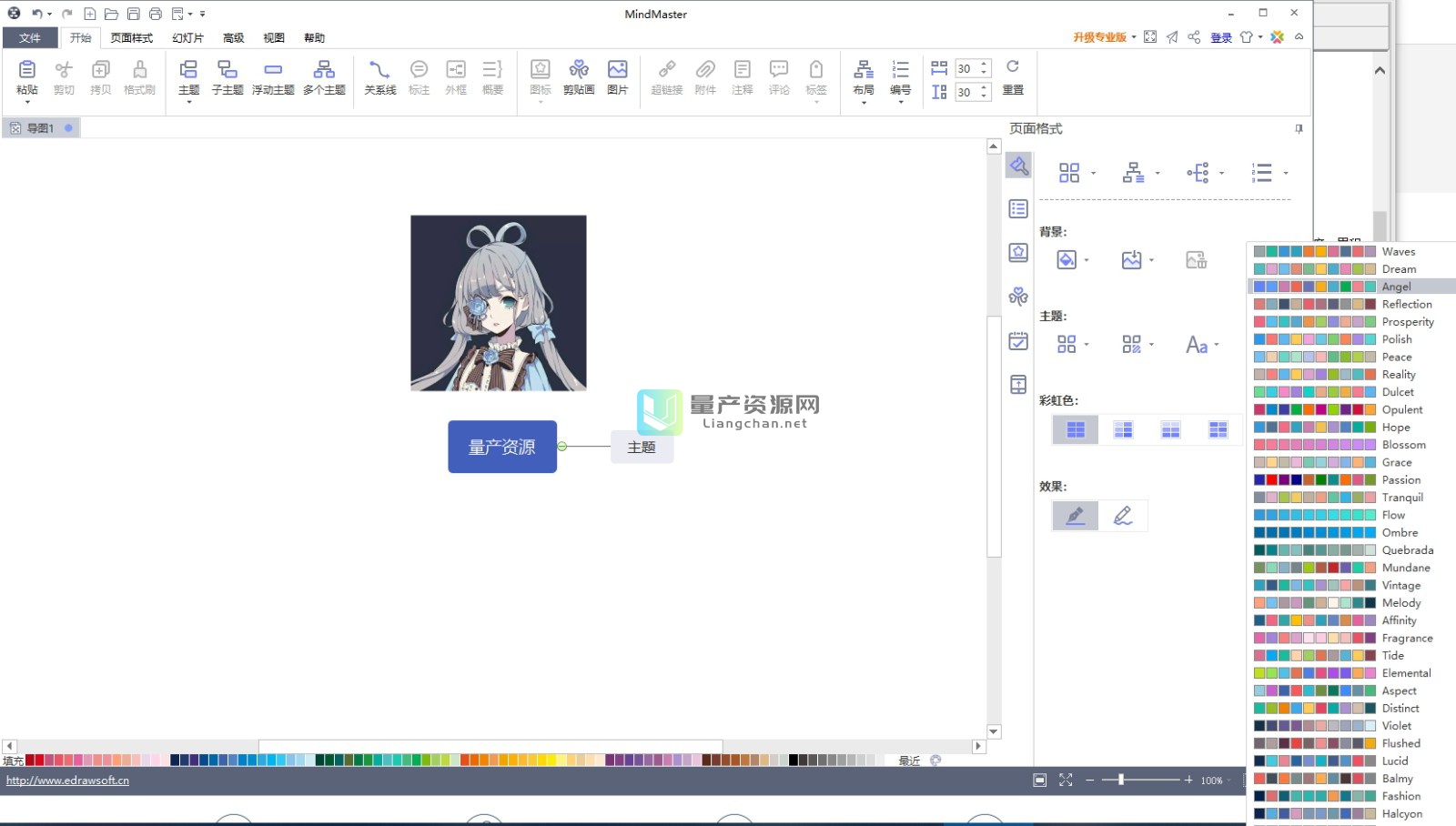Insert a Subtopic (子主题)
This screenshot has height=826, width=1456.
pyautogui.click(x=227, y=70)
